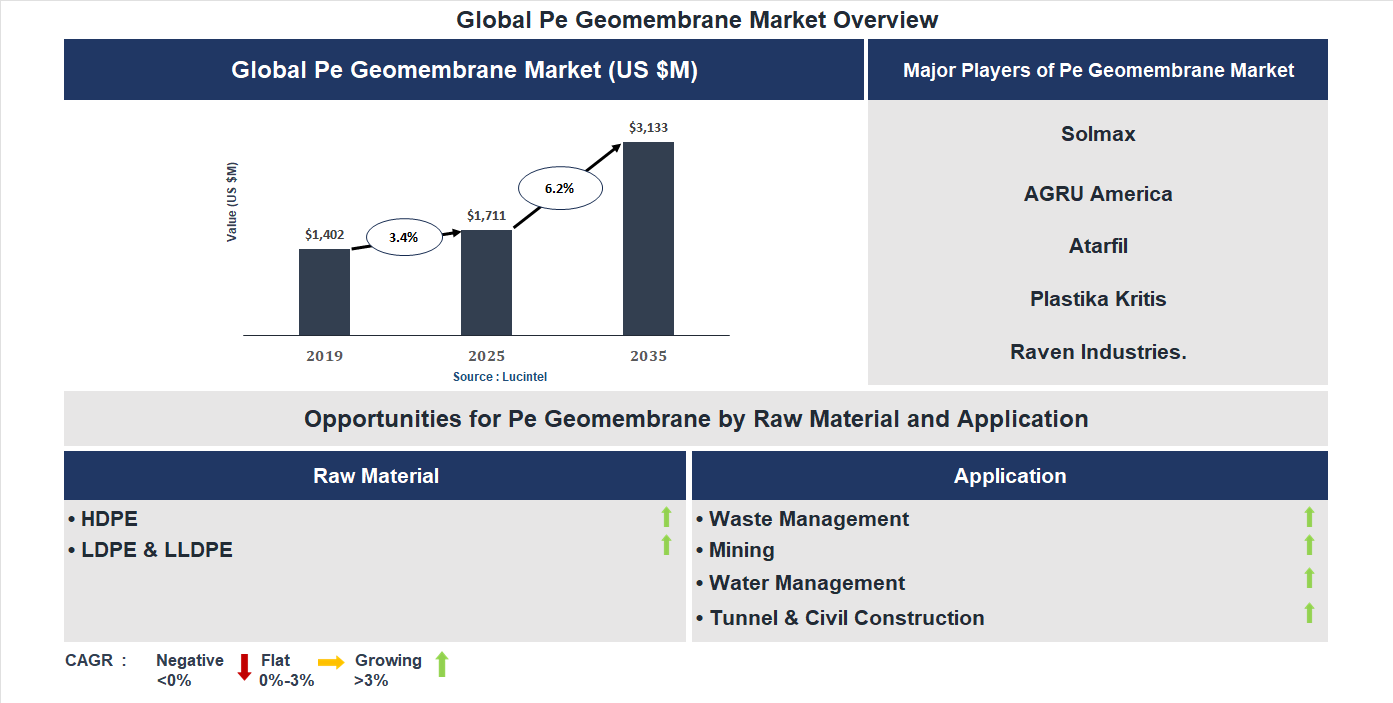Select the 2025 axis label
The height and width of the screenshot is (703, 1393).
(486, 355)
